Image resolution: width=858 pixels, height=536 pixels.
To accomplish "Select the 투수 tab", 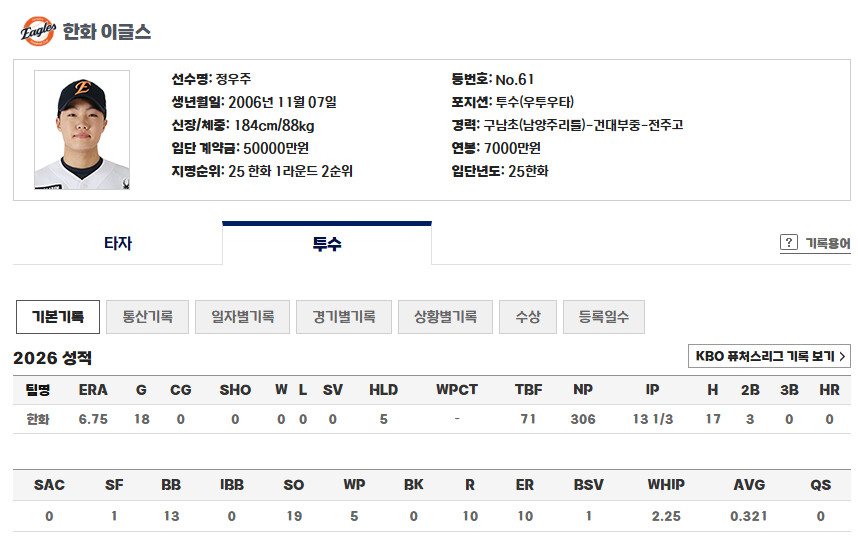I will (327, 243).
